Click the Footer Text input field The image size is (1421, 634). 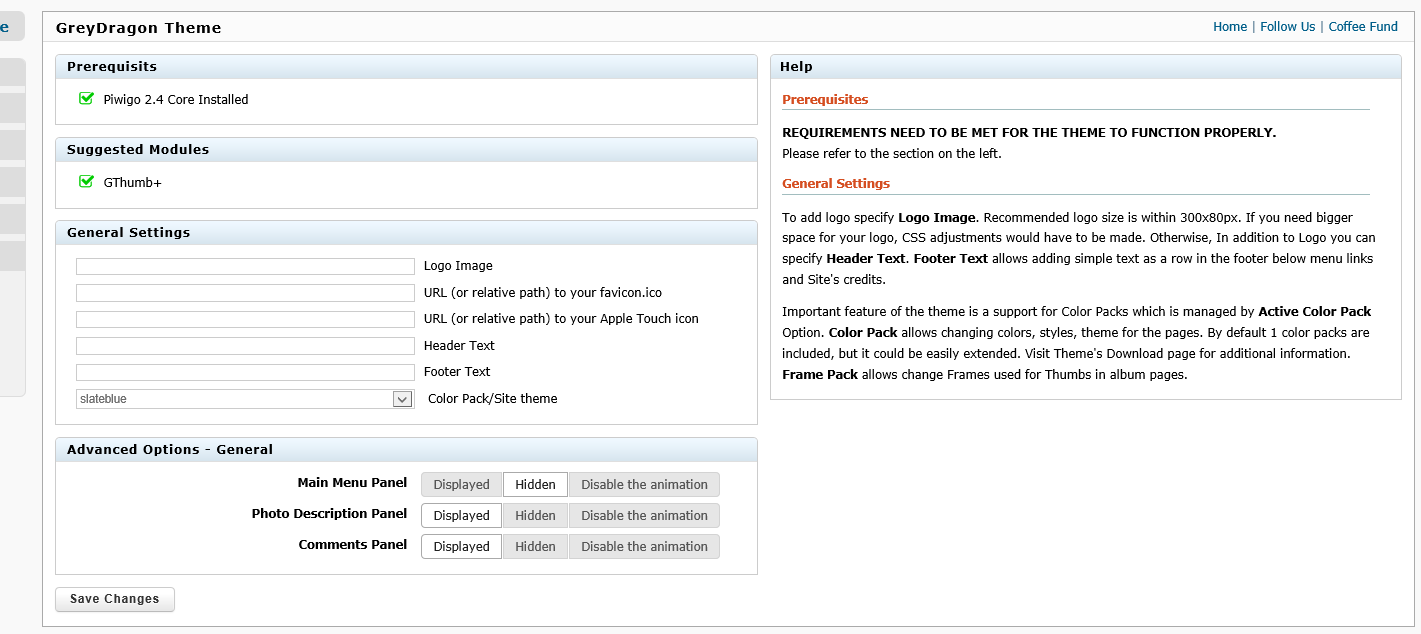point(245,372)
